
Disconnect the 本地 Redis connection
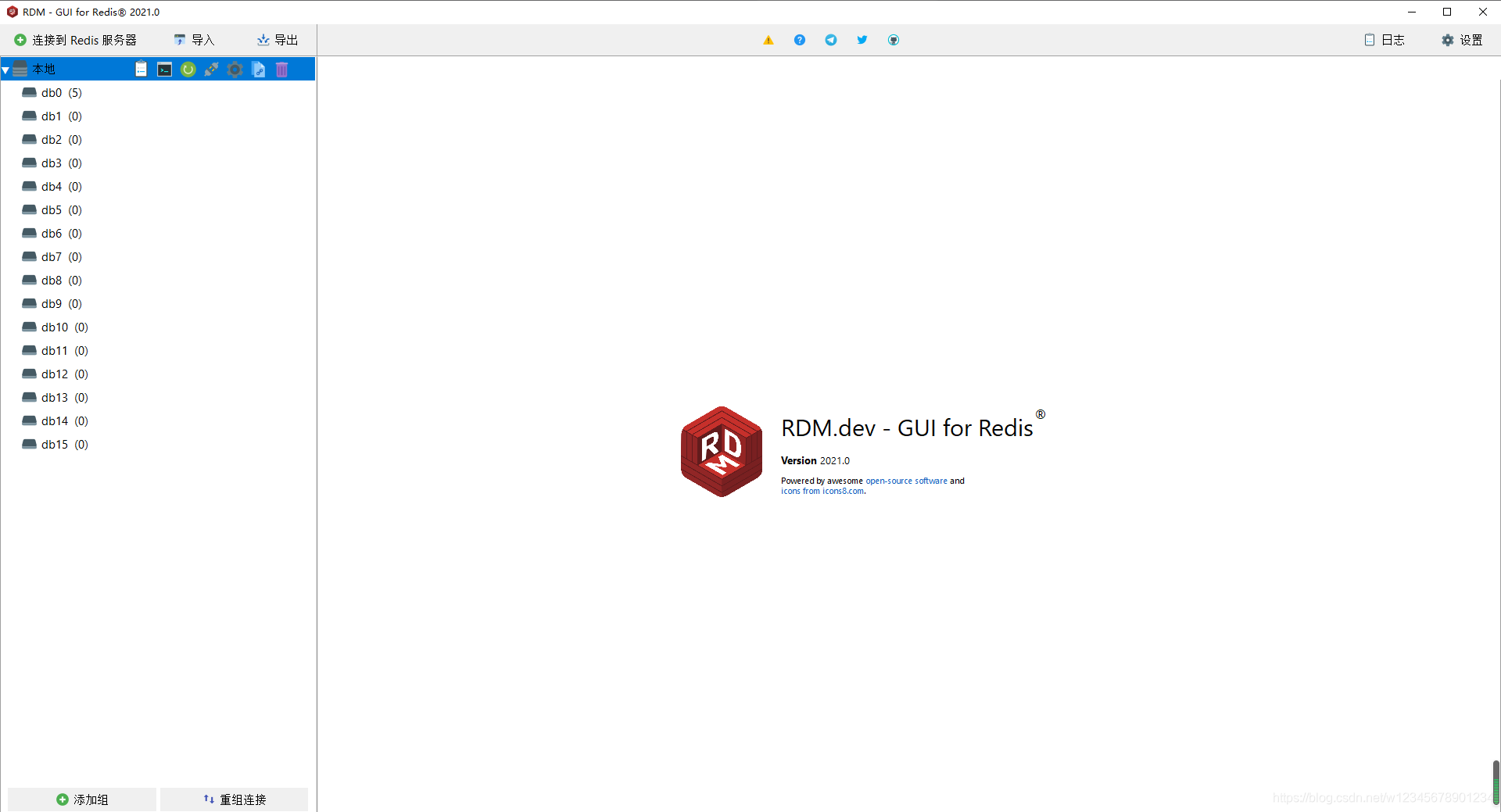[212, 69]
